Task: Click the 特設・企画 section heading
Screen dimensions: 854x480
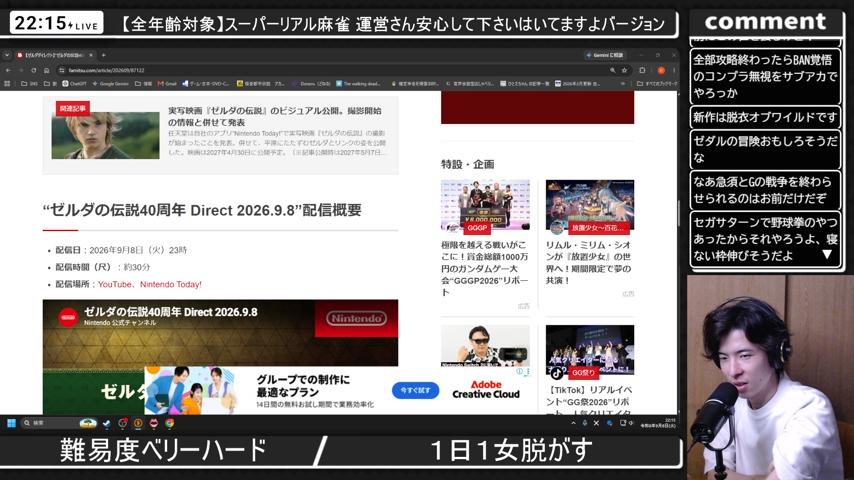Action: [467, 164]
